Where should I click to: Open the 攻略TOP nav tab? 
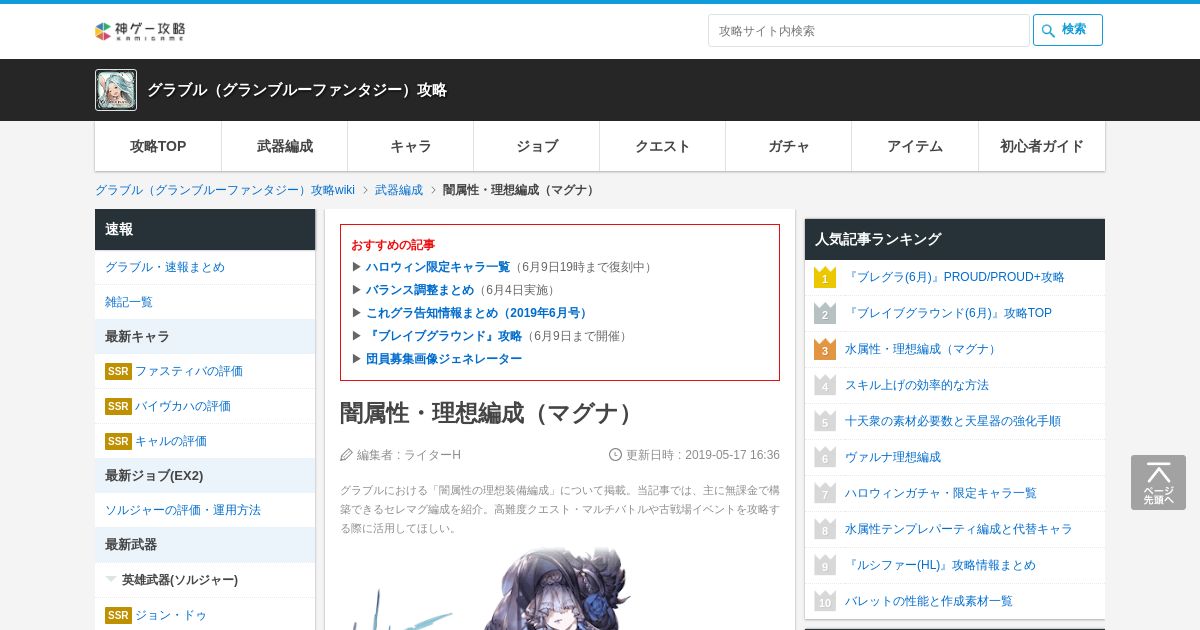[x=158, y=146]
